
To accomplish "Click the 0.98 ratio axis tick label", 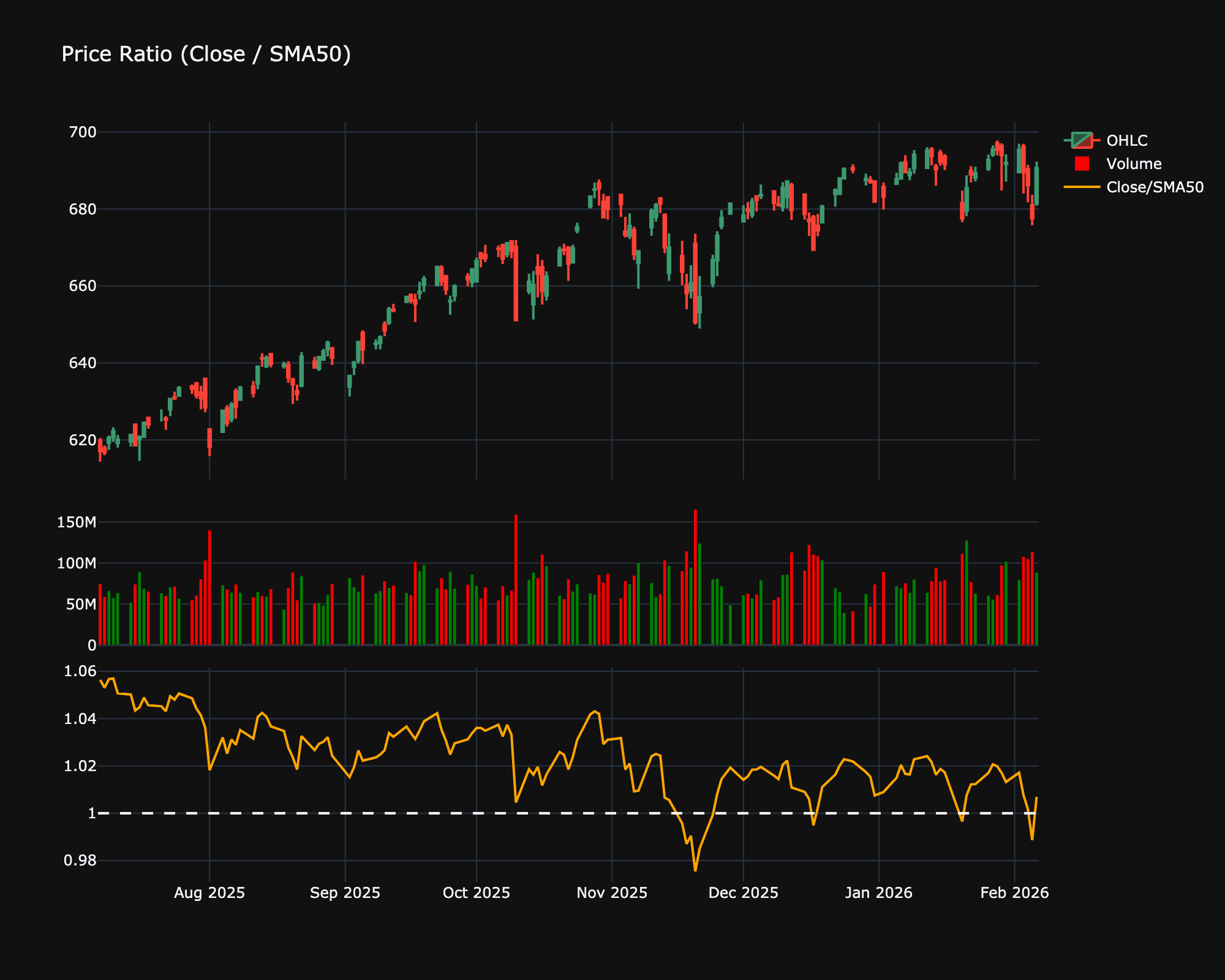I will pyautogui.click(x=80, y=861).
